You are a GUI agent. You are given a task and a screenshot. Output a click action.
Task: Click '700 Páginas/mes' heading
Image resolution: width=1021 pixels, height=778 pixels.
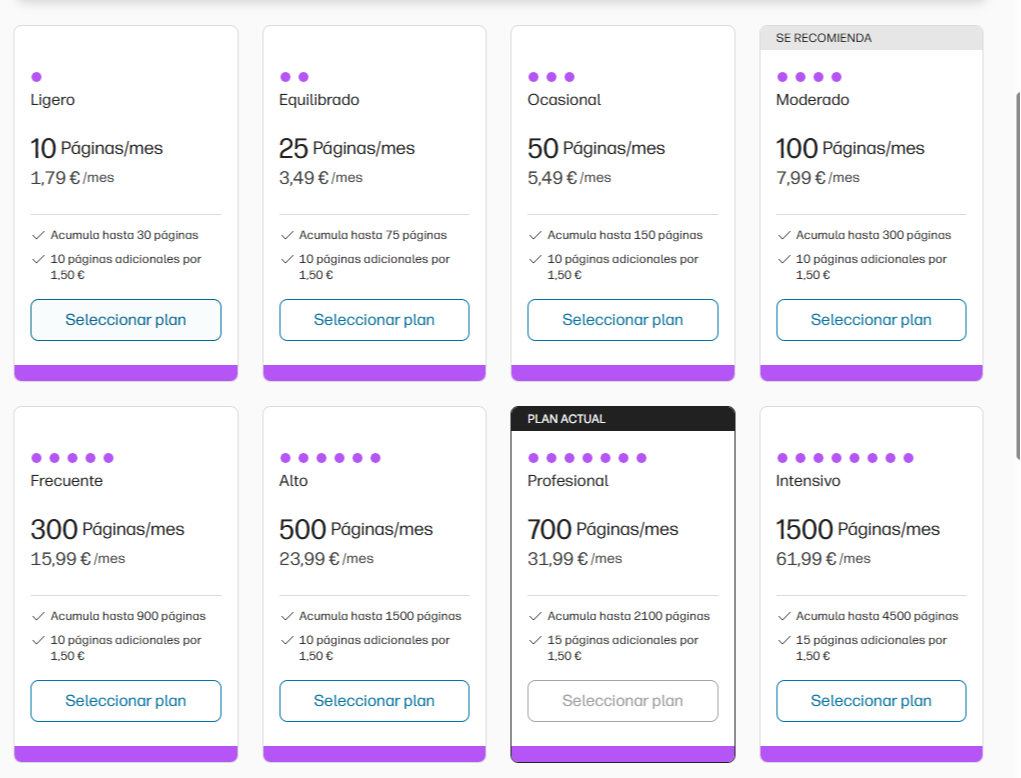[603, 529]
